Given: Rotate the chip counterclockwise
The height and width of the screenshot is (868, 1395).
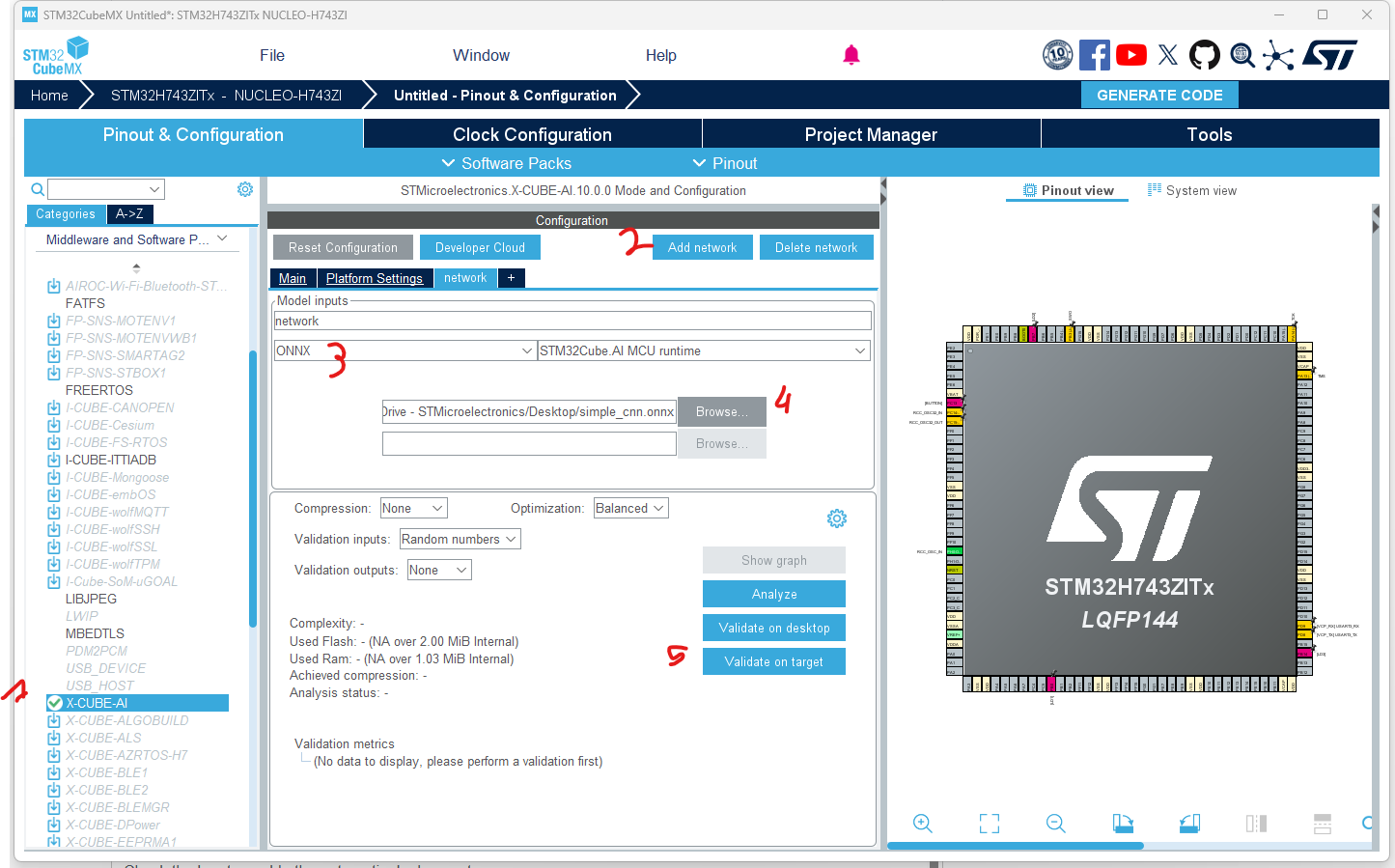Looking at the screenshot, I should tap(1189, 824).
